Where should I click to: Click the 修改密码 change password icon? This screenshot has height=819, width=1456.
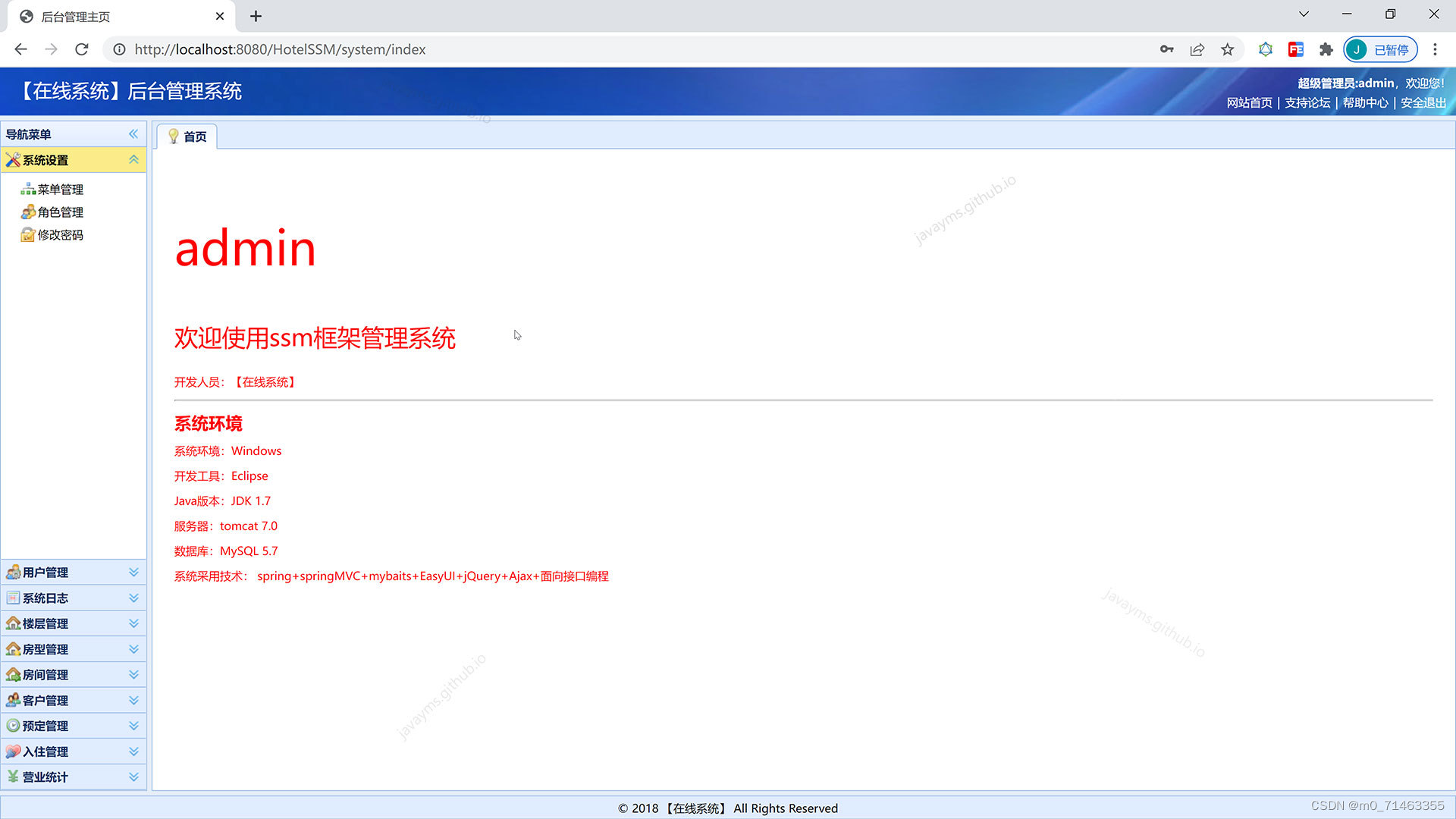pos(28,235)
